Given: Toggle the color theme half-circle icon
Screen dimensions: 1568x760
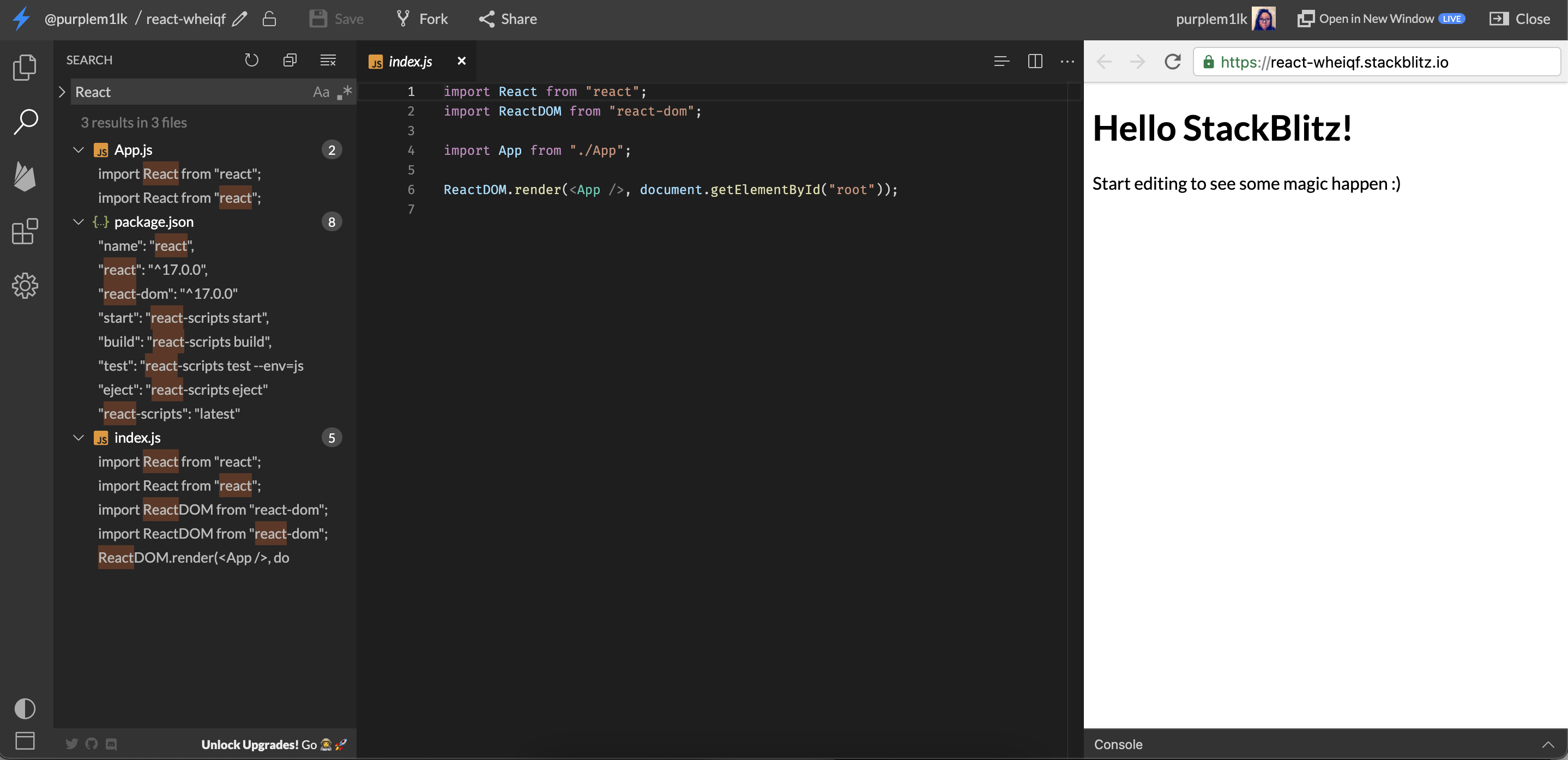Looking at the screenshot, I should [25, 708].
